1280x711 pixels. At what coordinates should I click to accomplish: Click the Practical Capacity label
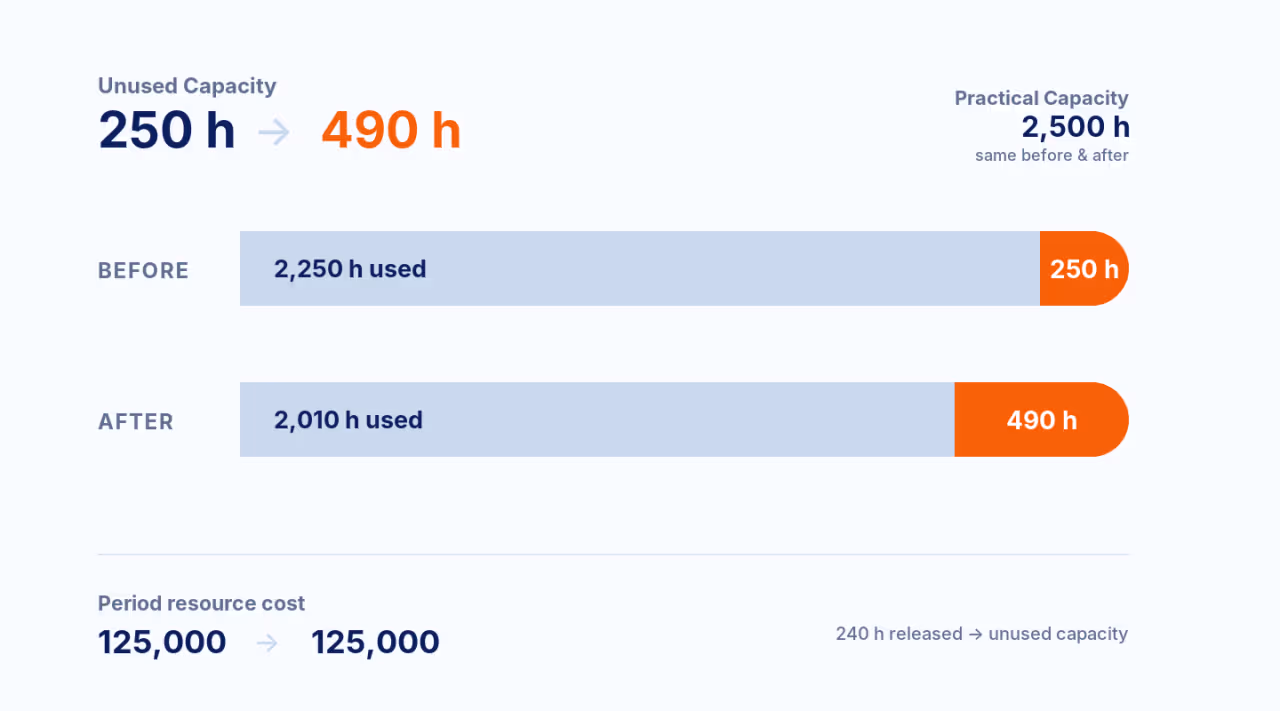click(x=1041, y=98)
